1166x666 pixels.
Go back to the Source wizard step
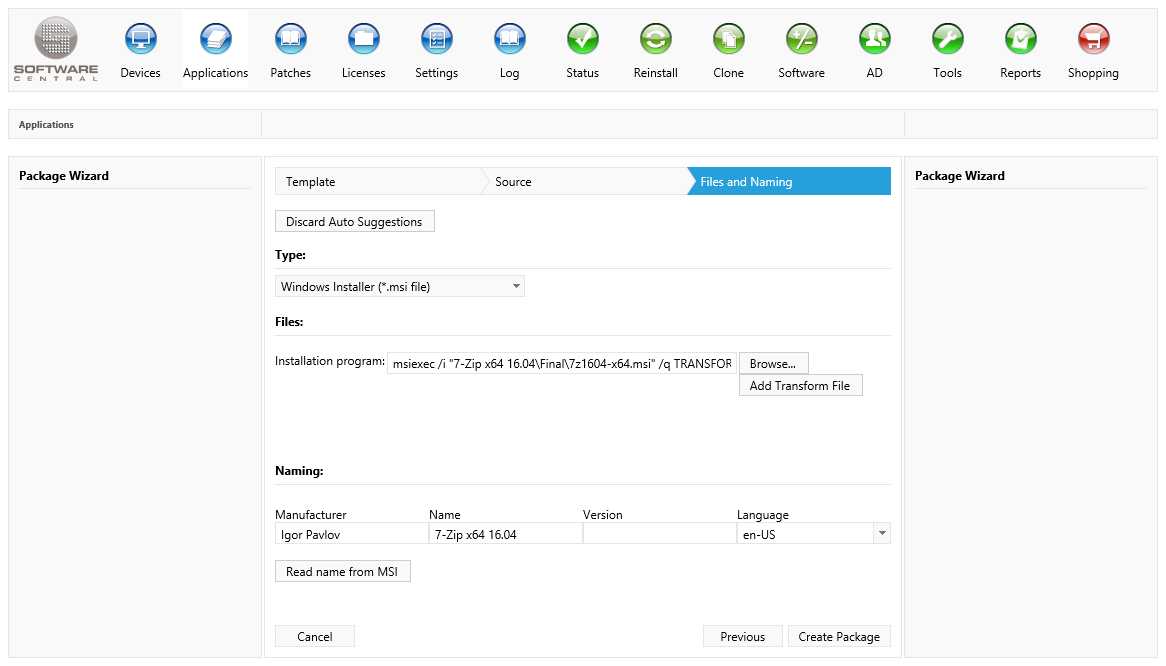[x=582, y=182]
